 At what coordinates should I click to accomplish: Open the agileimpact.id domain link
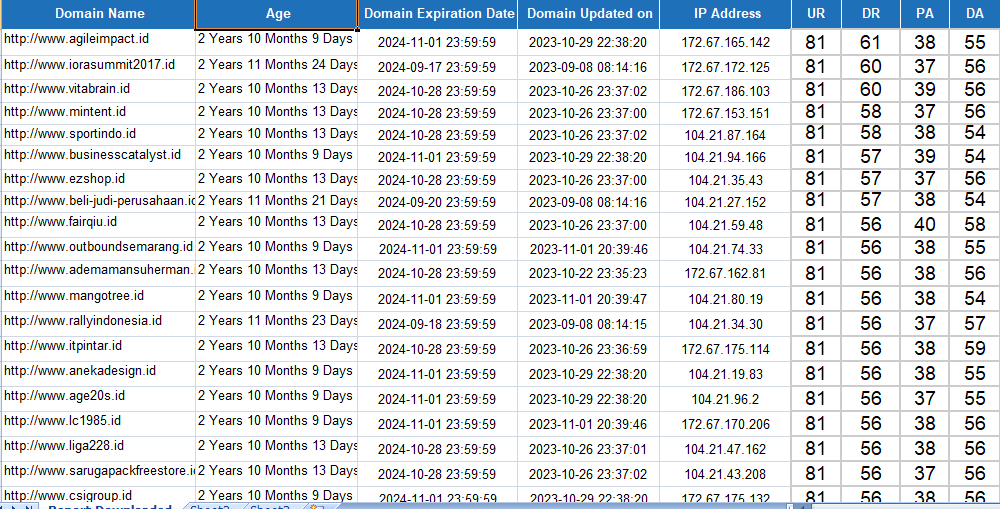pyautogui.click(x=77, y=40)
